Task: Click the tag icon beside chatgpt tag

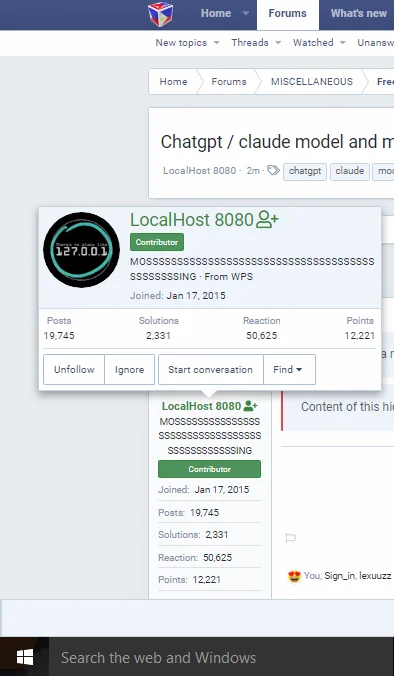Action: coord(273,170)
